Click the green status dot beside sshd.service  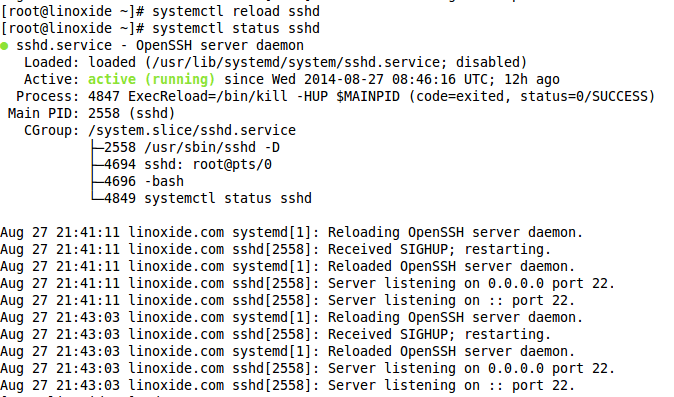click(x=4, y=46)
